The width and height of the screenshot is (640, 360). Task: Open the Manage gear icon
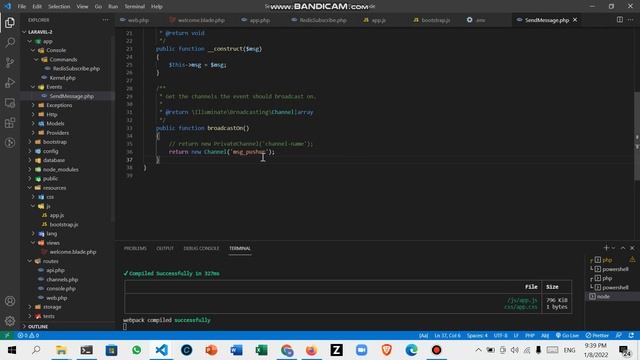pos(10,321)
